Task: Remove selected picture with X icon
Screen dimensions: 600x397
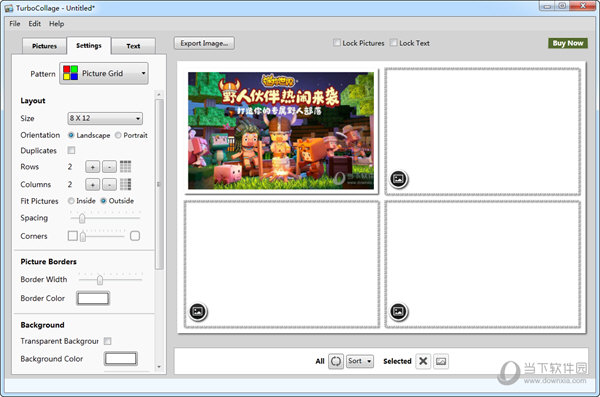Action: coord(423,361)
